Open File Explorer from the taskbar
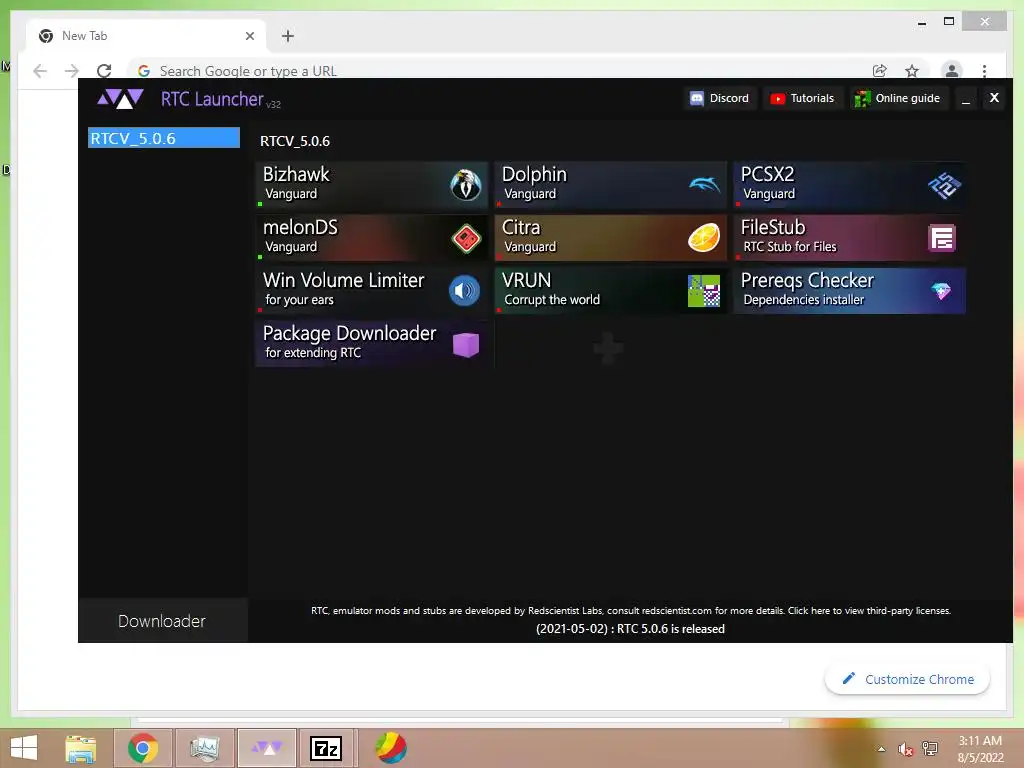The height and width of the screenshot is (768, 1024). tap(80, 748)
